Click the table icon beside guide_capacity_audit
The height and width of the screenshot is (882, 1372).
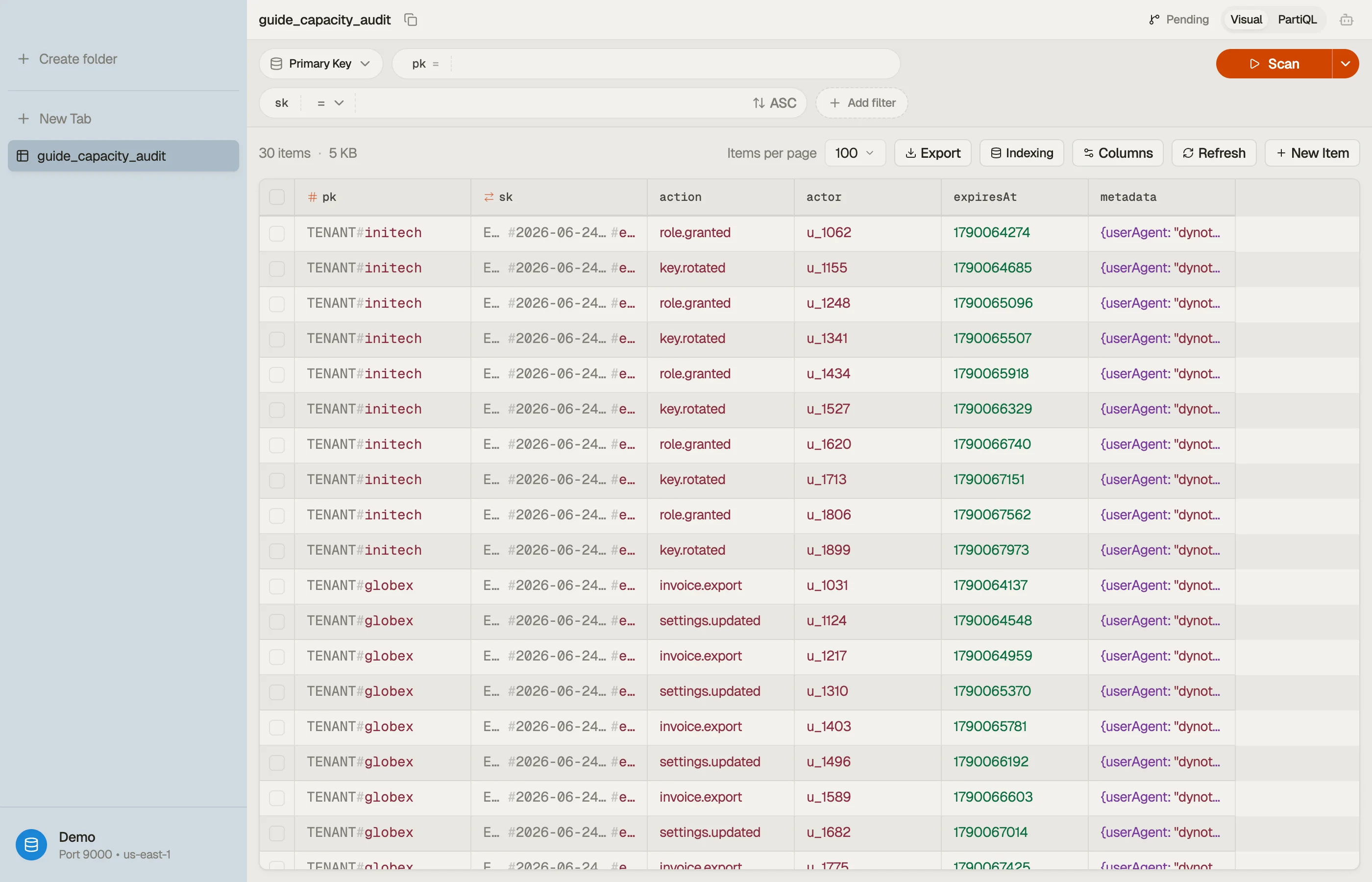coord(23,156)
